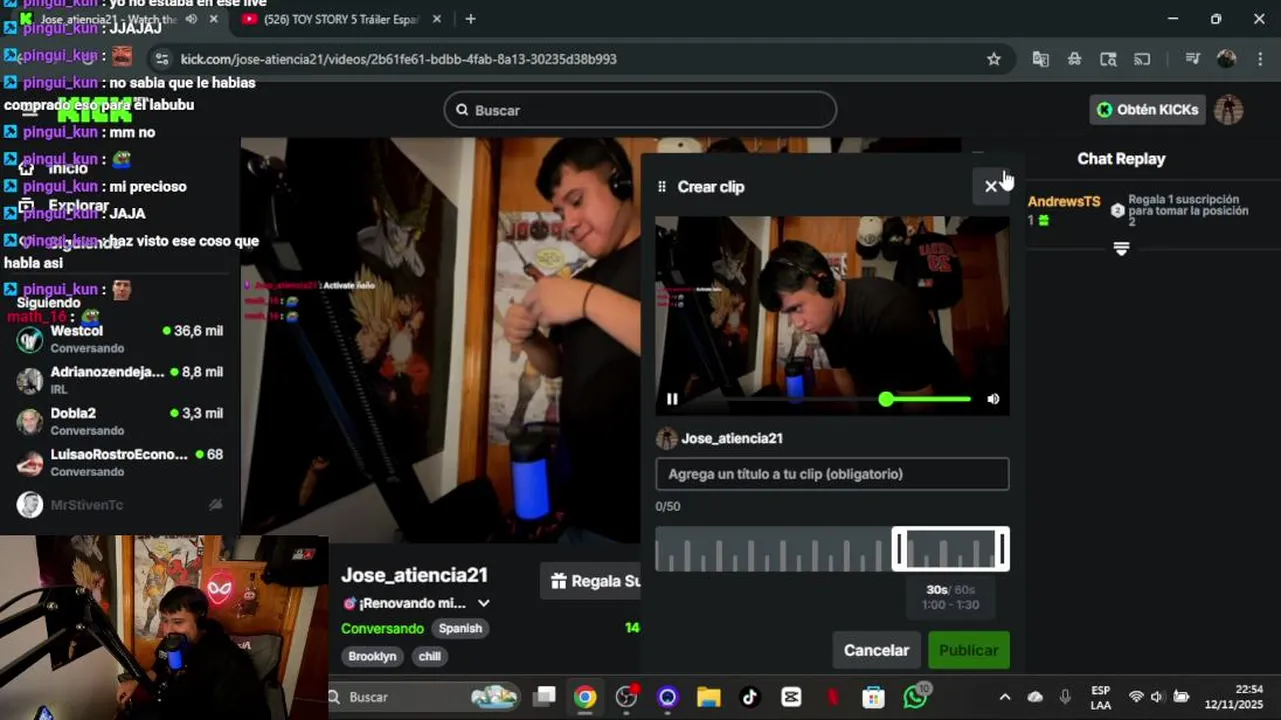Viewport: 1281px width, 720px height.
Task: Open the Dobla2 channel in sidebar
Action: [120, 421]
